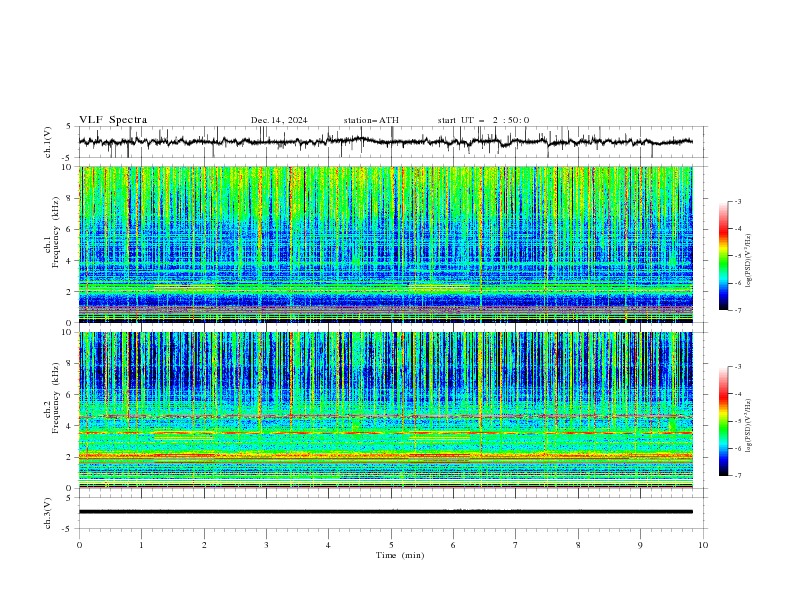Click inside the ch.2 spectrogram panel

[x=385, y=410]
